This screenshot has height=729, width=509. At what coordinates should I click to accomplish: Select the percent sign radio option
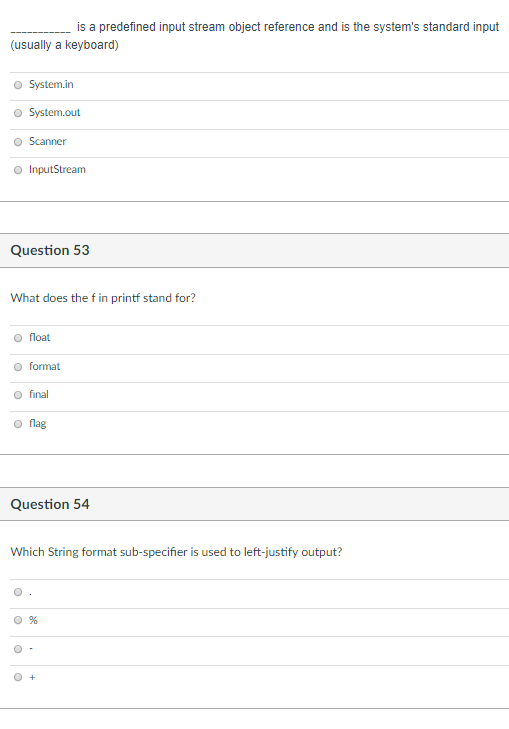click(18, 620)
